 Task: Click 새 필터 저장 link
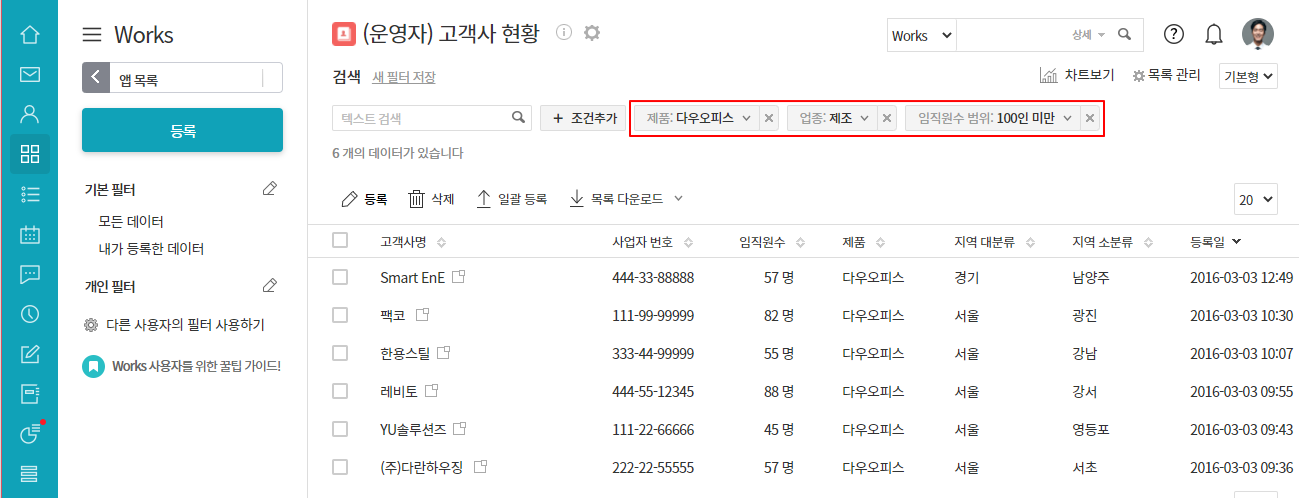pyautogui.click(x=403, y=77)
